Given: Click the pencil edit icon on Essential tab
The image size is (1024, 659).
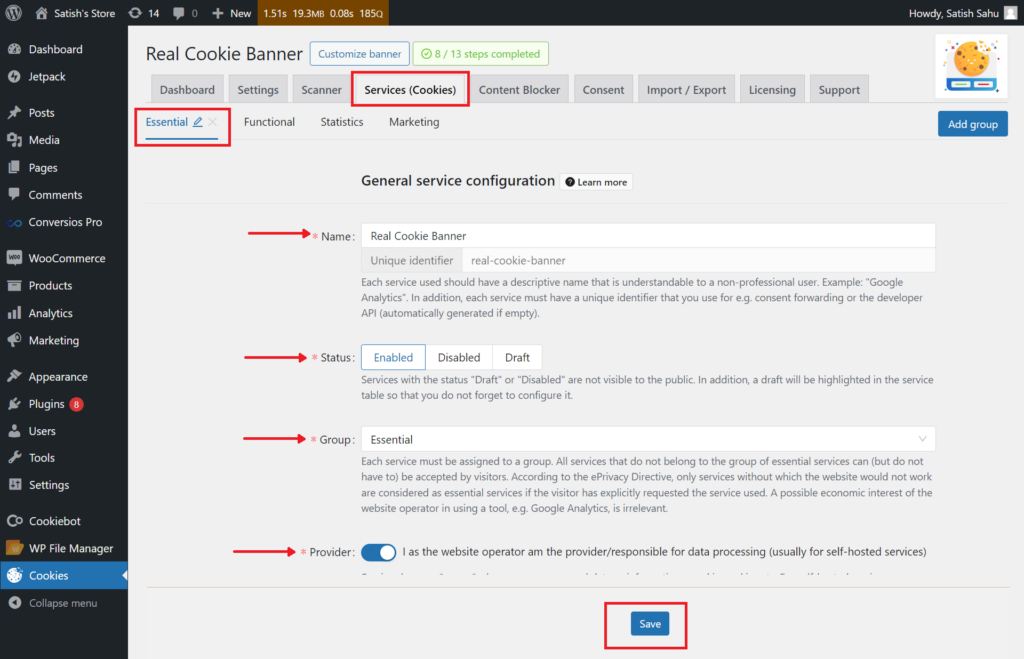Looking at the screenshot, I should [x=197, y=121].
